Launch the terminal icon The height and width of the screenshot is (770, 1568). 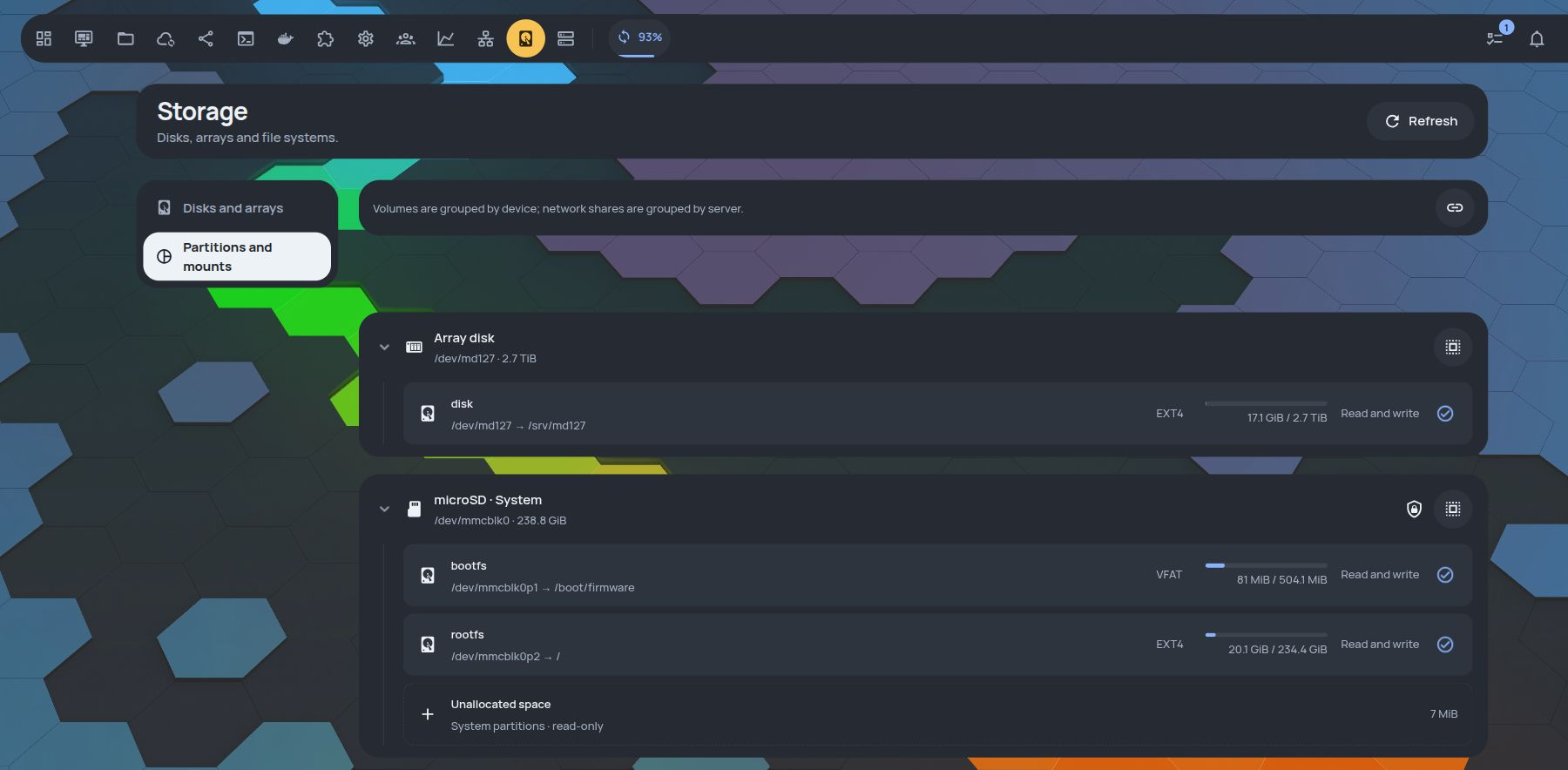point(246,38)
